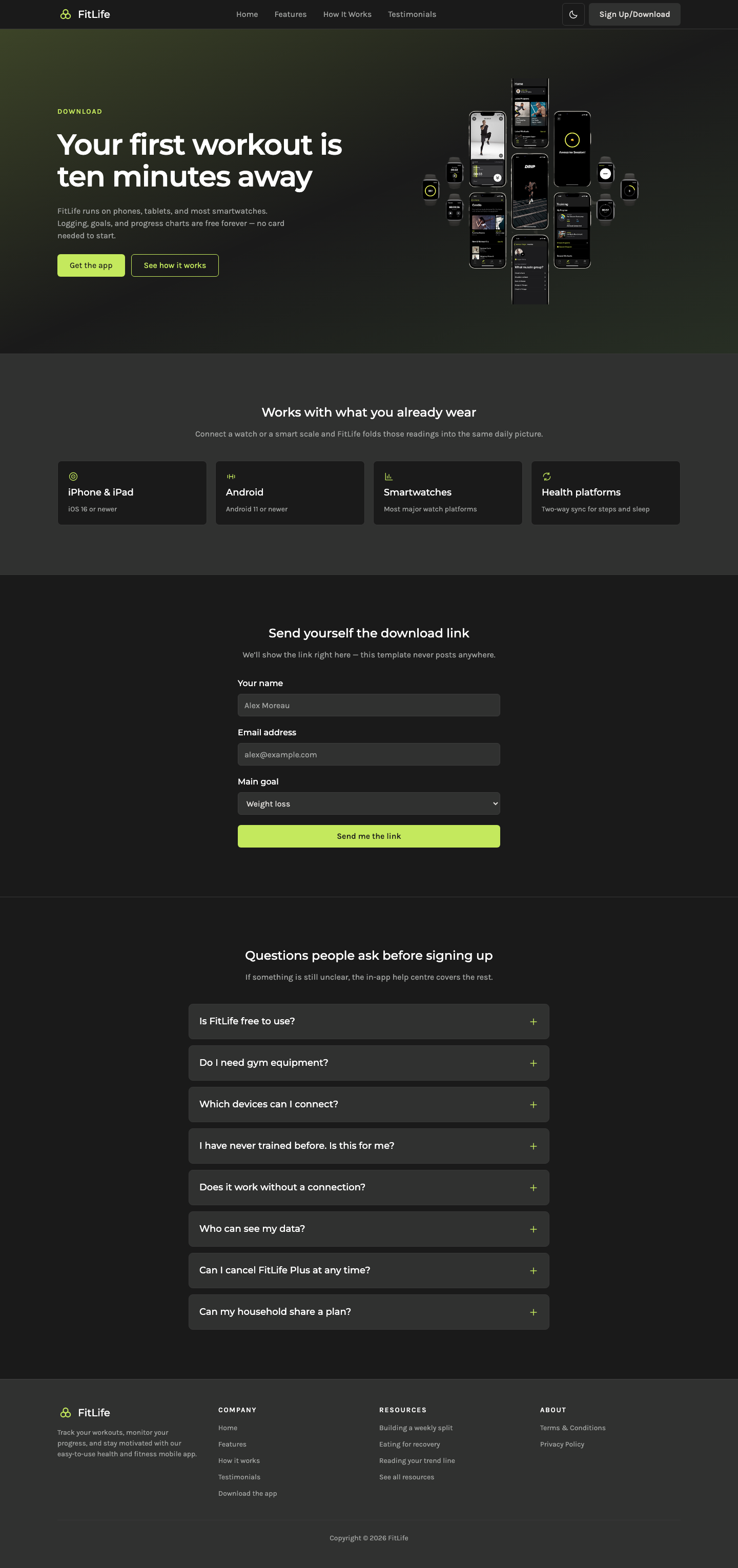Expand 'Can my household share a plan?' question
Image resolution: width=738 pixels, height=1568 pixels.
(x=368, y=1312)
